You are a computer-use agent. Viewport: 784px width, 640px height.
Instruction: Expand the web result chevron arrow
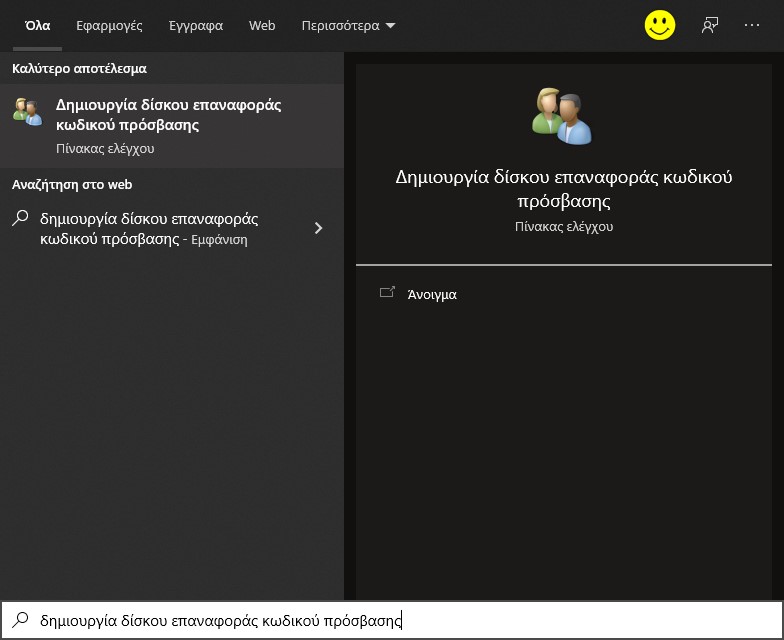pos(318,228)
